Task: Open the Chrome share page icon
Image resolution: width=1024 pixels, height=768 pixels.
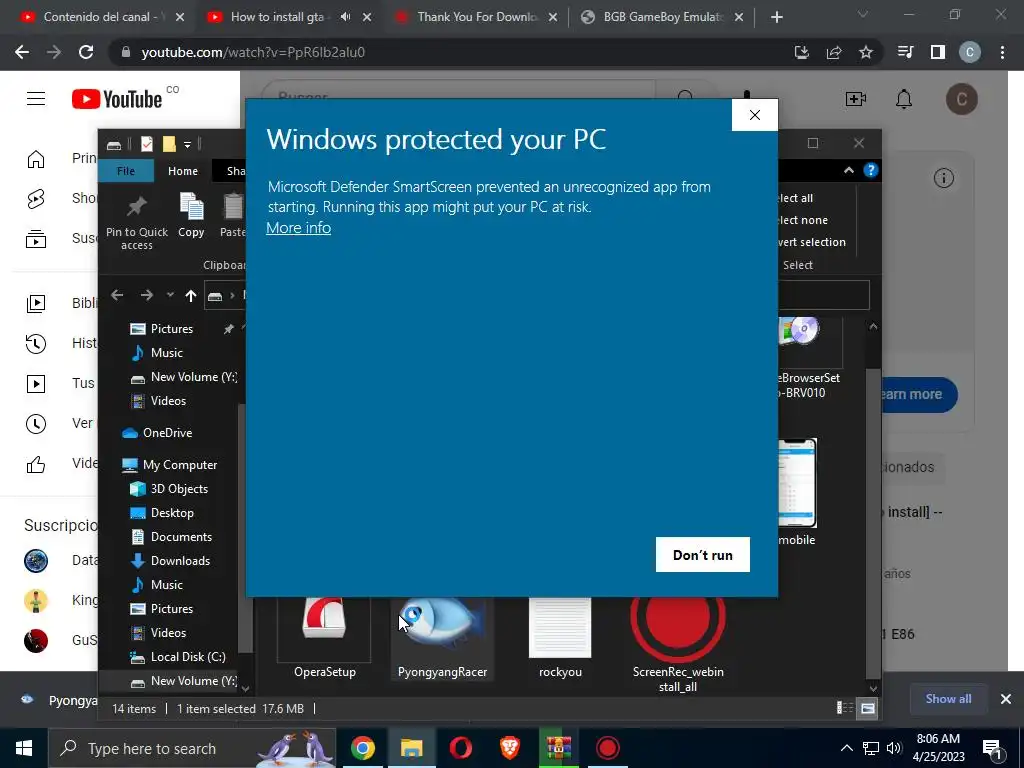Action: (834, 52)
